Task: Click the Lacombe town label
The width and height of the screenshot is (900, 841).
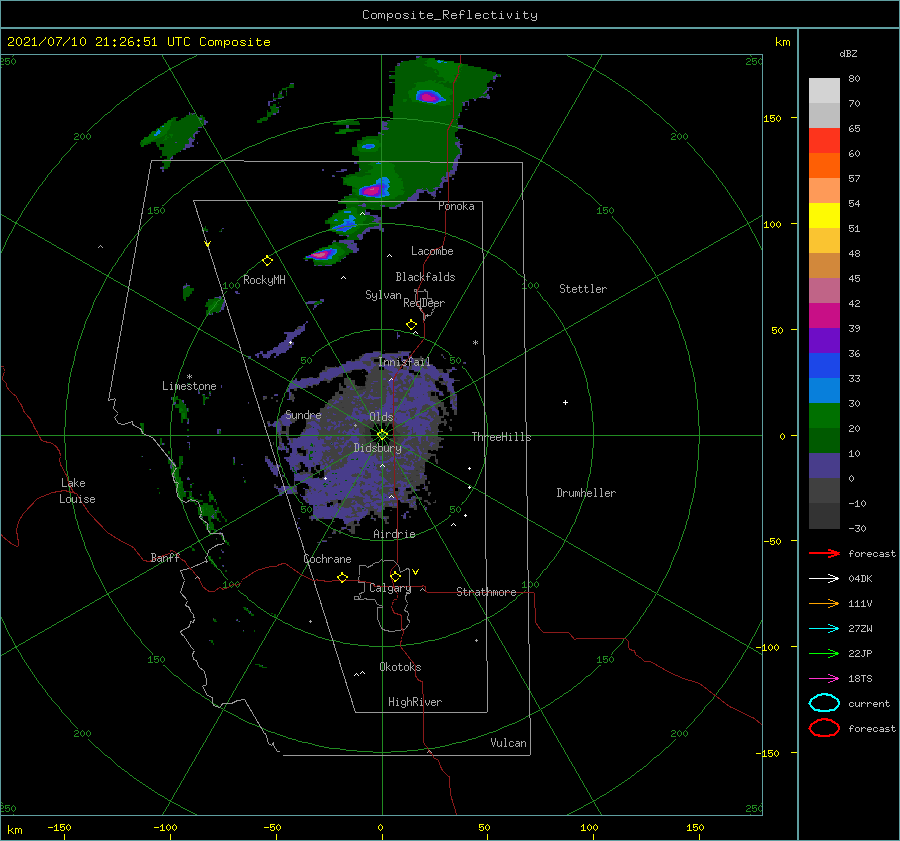Action: pyautogui.click(x=432, y=251)
